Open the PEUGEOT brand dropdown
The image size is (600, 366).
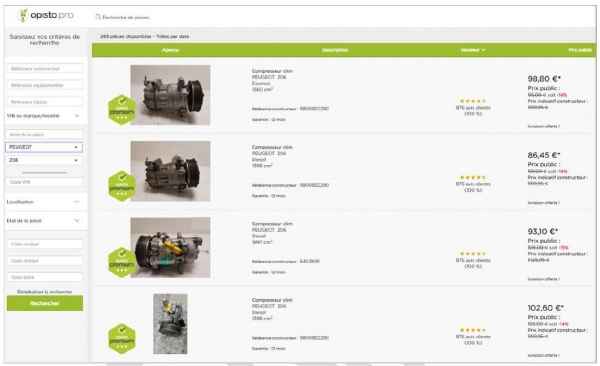(x=44, y=147)
